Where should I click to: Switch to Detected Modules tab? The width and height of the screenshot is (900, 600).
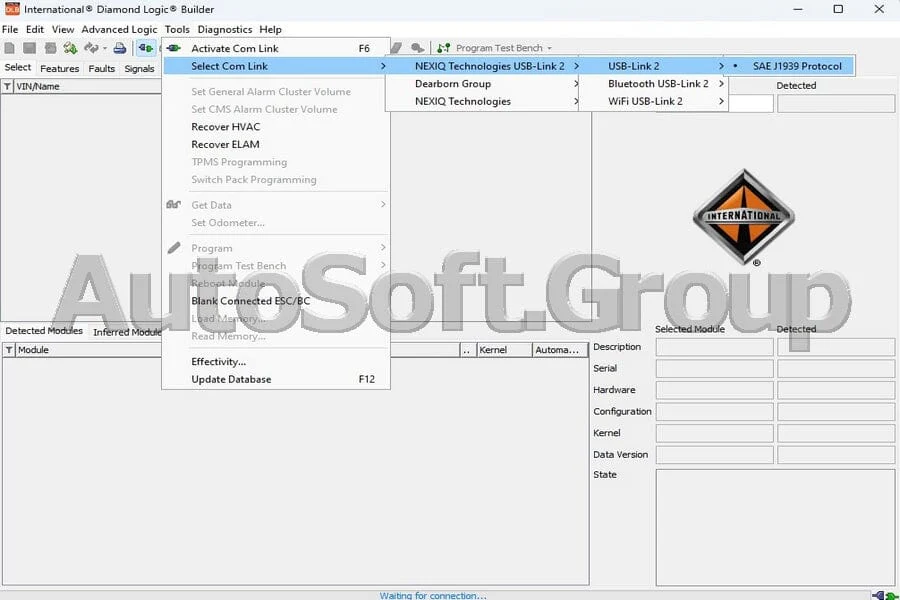(44, 331)
